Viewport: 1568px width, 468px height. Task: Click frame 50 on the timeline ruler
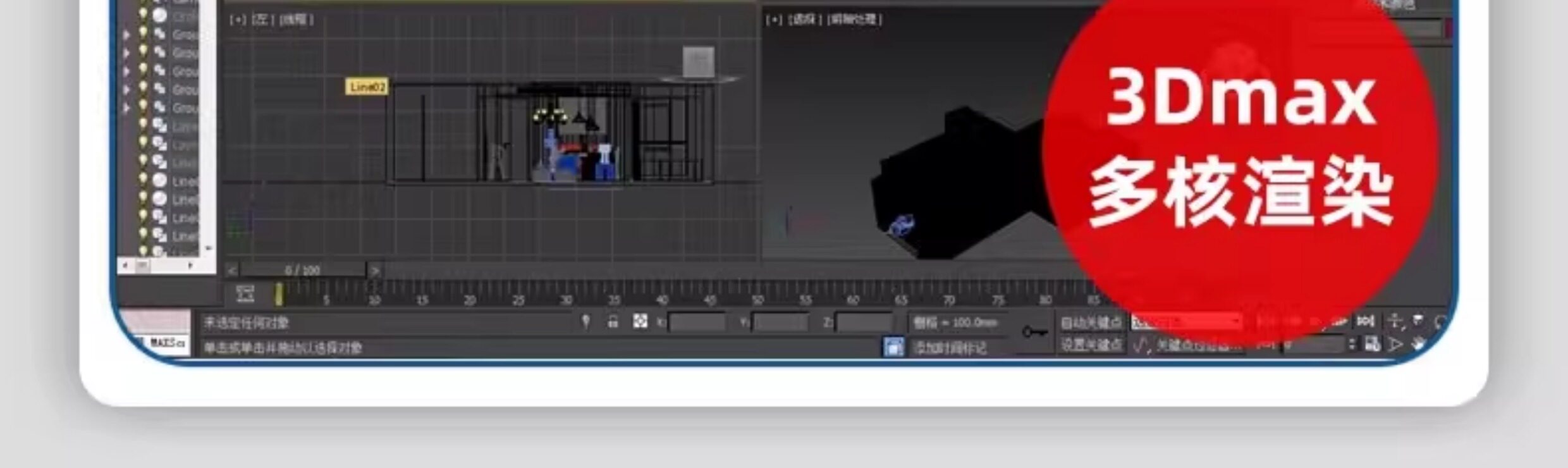(757, 300)
